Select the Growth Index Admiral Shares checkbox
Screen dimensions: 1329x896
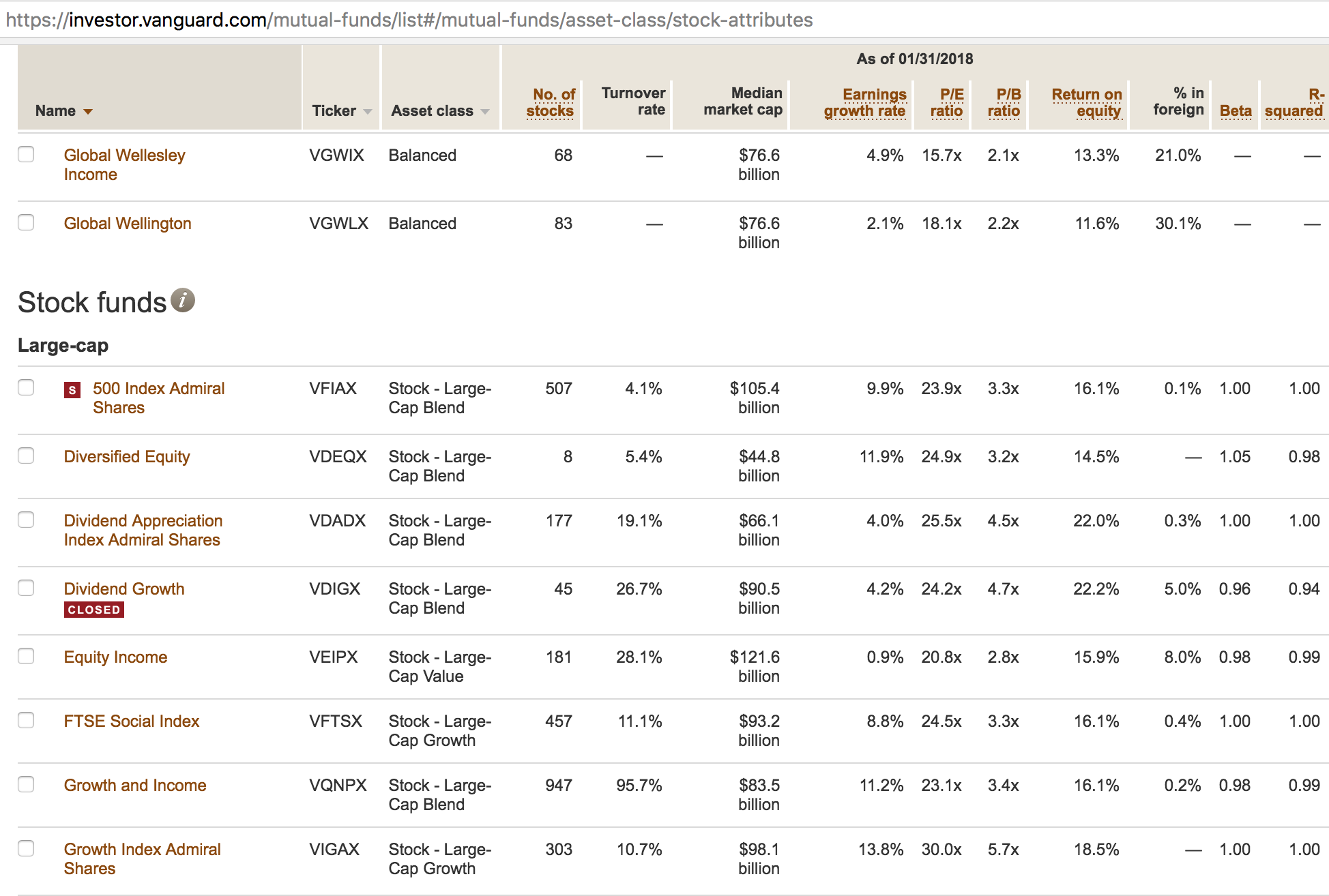pos(26,848)
